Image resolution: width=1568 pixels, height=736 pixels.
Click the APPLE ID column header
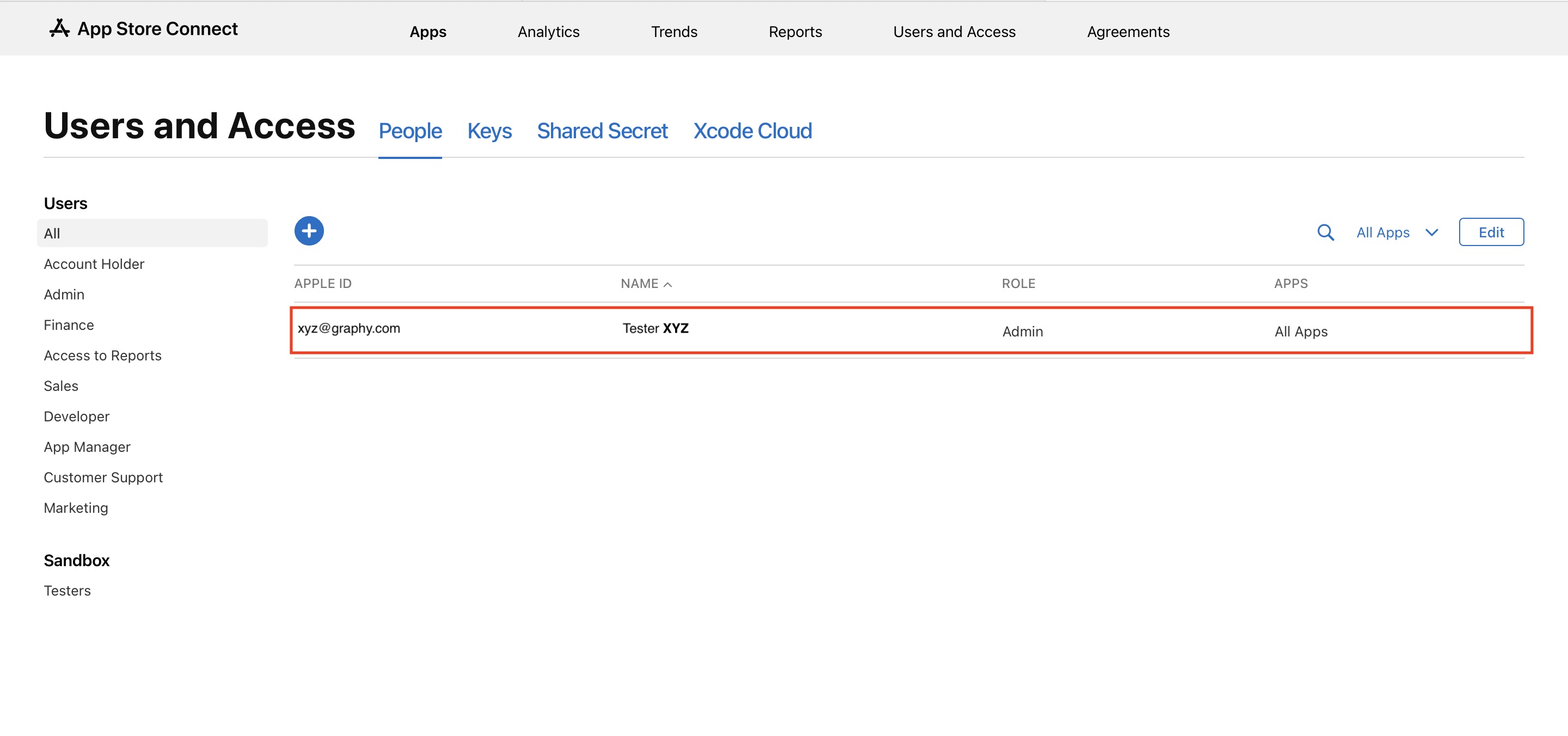(323, 284)
